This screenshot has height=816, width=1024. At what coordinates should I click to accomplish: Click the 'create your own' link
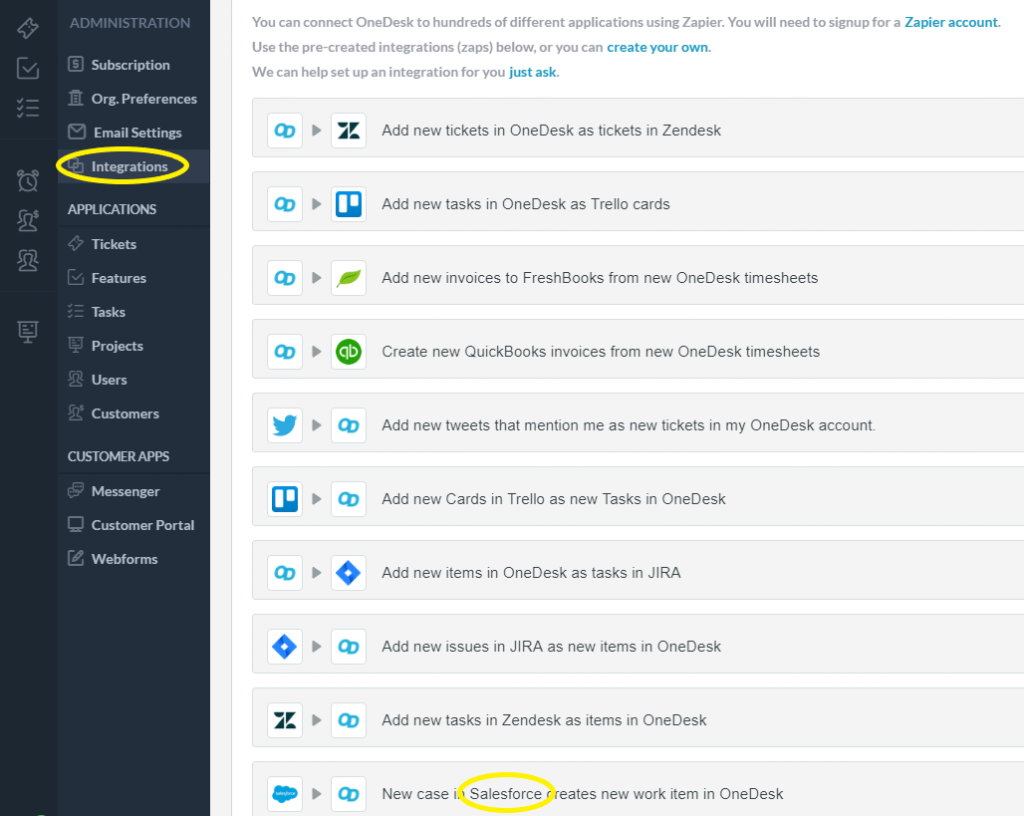click(657, 47)
